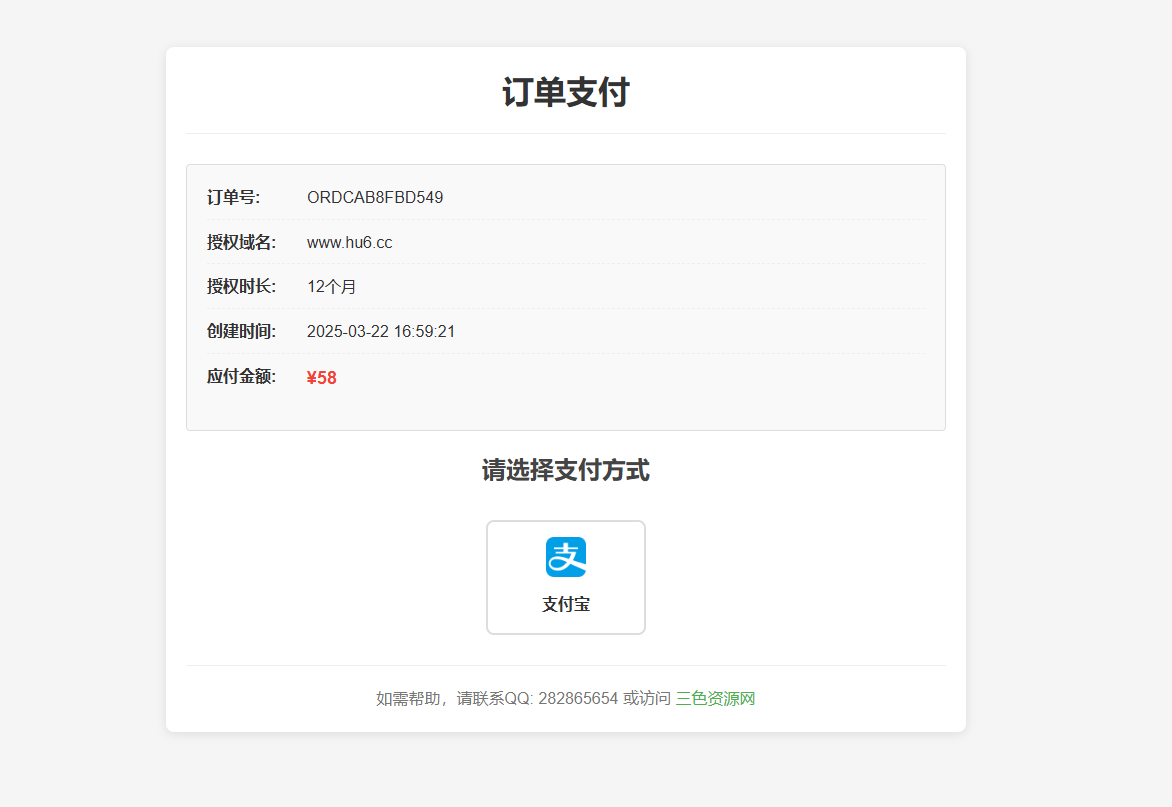
Task: Click the 请选择支付方式 heading
Action: coord(565,470)
